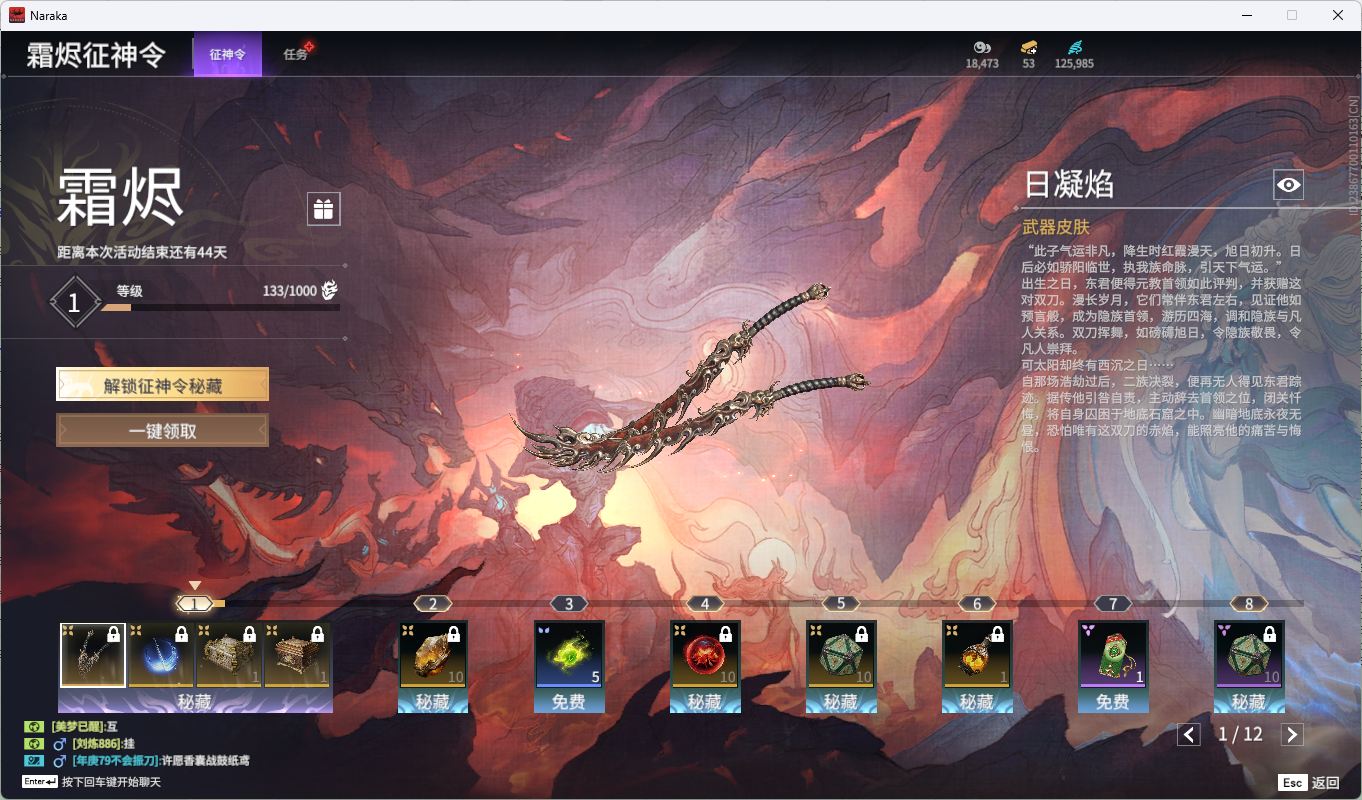This screenshot has height=800, width=1362.
Task: Click the 日凝焰 skin title
Action: coord(1068,185)
